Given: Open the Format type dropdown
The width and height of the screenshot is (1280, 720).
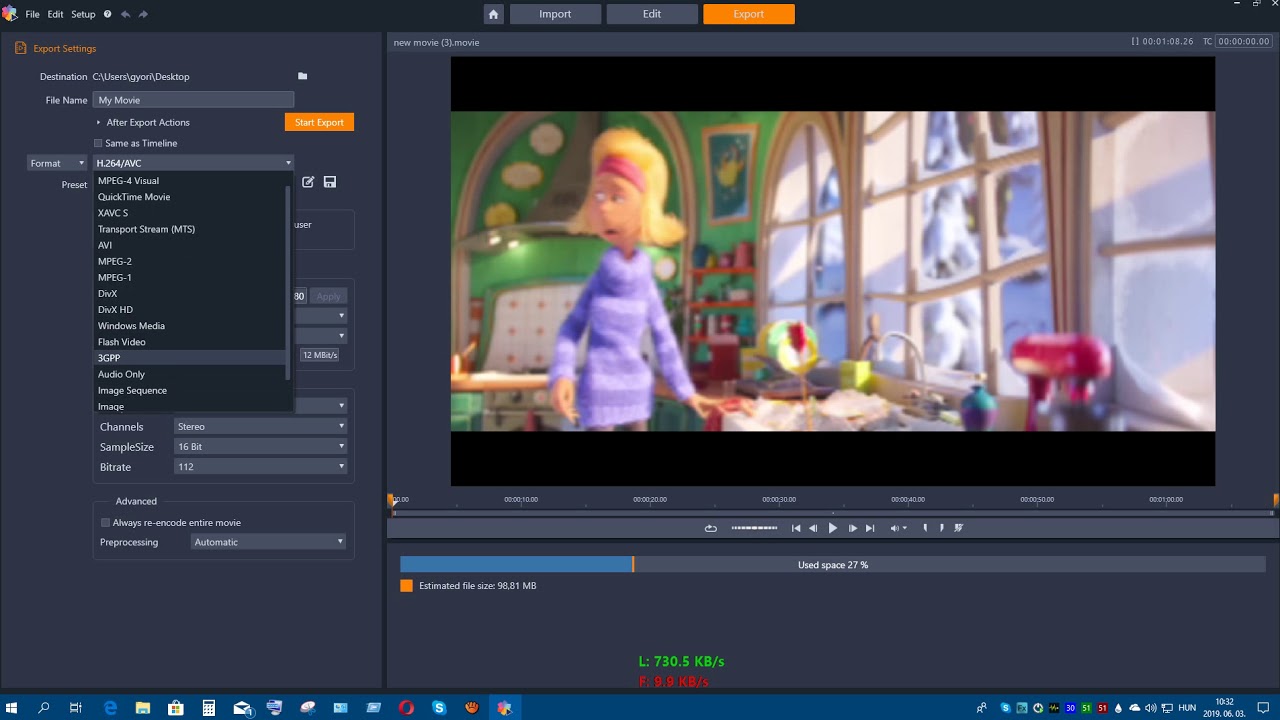Looking at the screenshot, I should pyautogui.click(x=58, y=163).
